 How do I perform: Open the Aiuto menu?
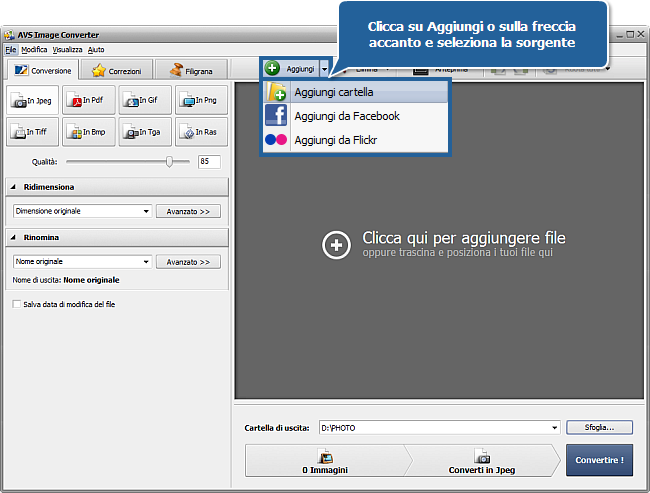pyautogui.click(x=96, y=50)
